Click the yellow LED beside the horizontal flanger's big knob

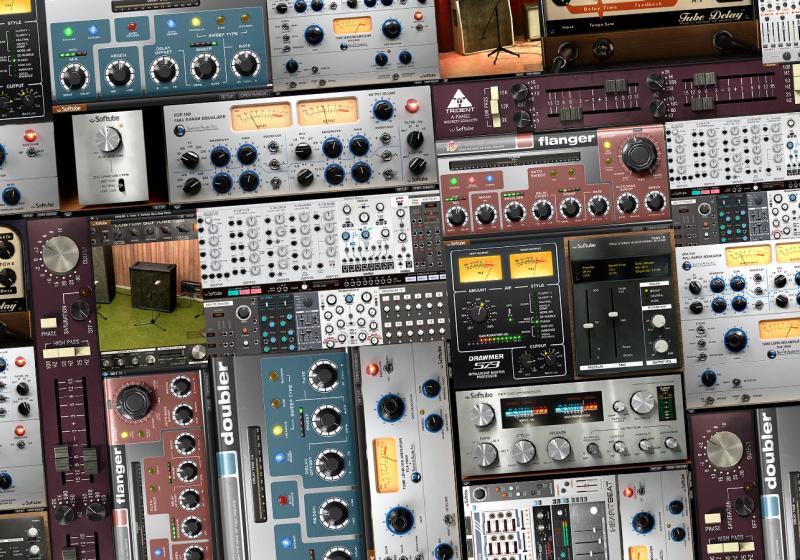(x=607, y=145)
